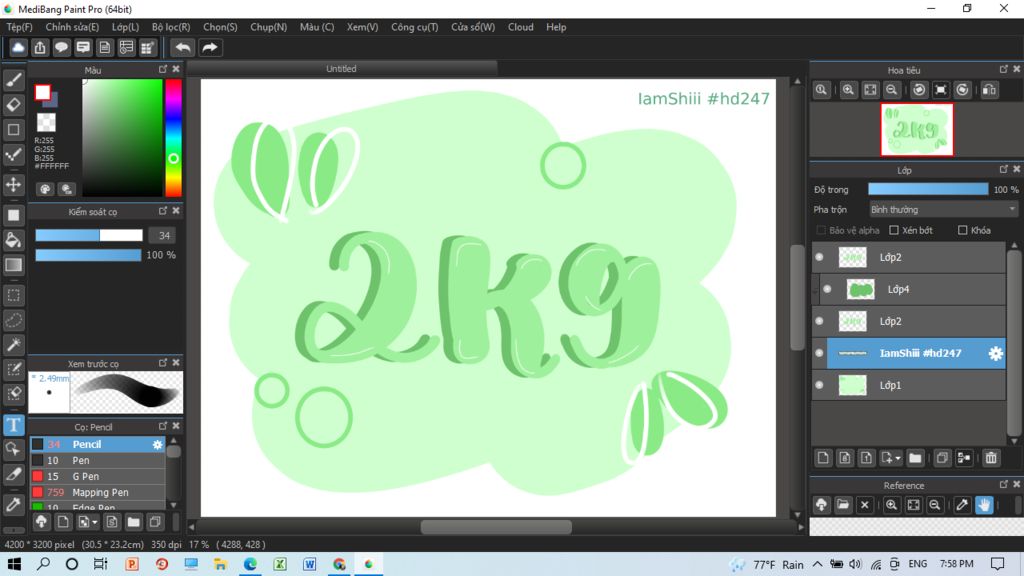Screen dimensions: 1024x576
Task: Click the canvas horizontal scrollbar
Action: tap(496, 527)
